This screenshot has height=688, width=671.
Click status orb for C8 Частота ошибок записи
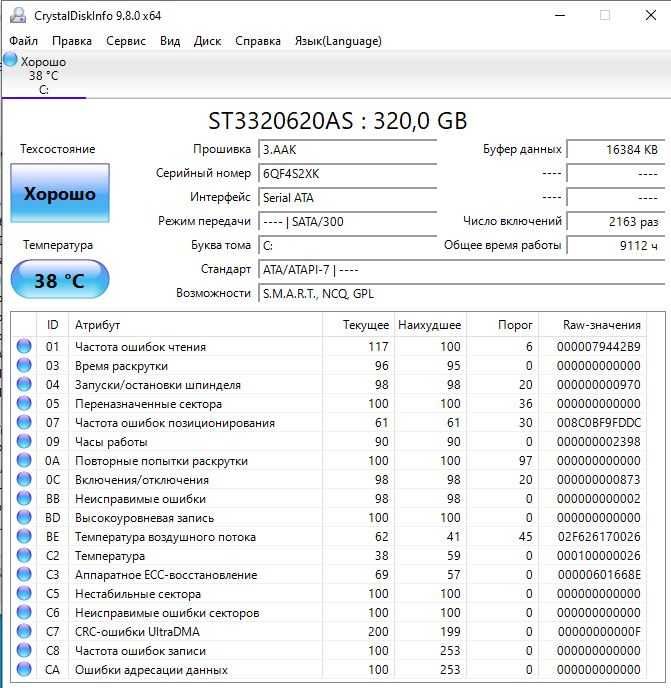[x=24, y=650]
